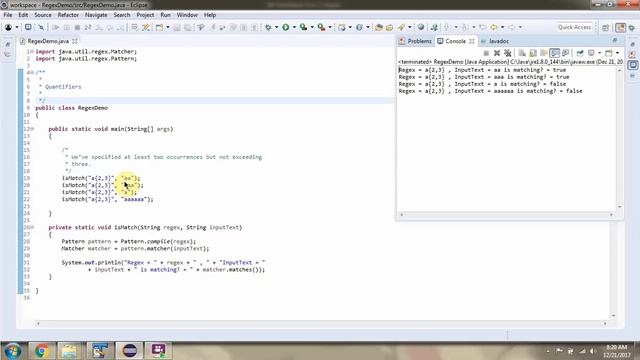Click the editor horizontal scrollbar
This screenshot has width=640, height=360.
pyautogui.click(x=321, y=323)
